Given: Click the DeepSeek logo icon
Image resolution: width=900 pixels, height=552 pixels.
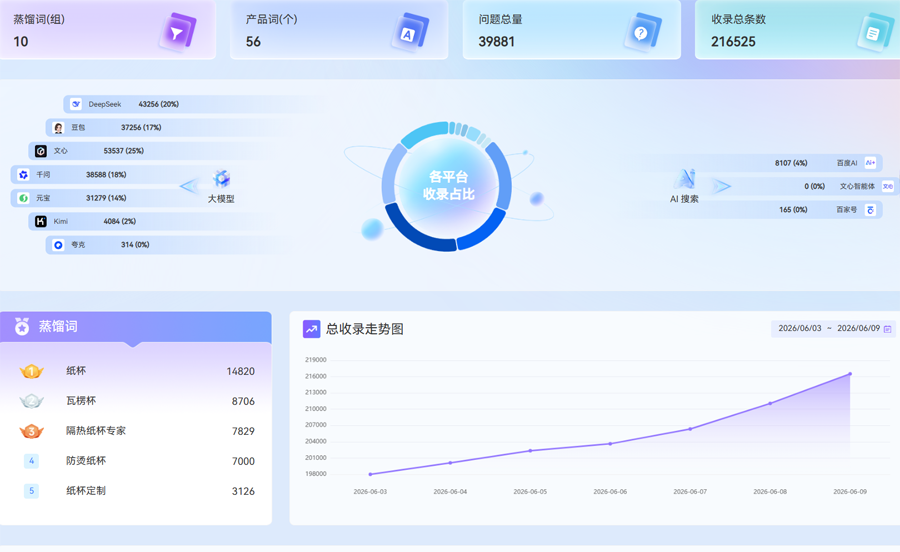Looking at the screenshot, I should coord(76,104).
